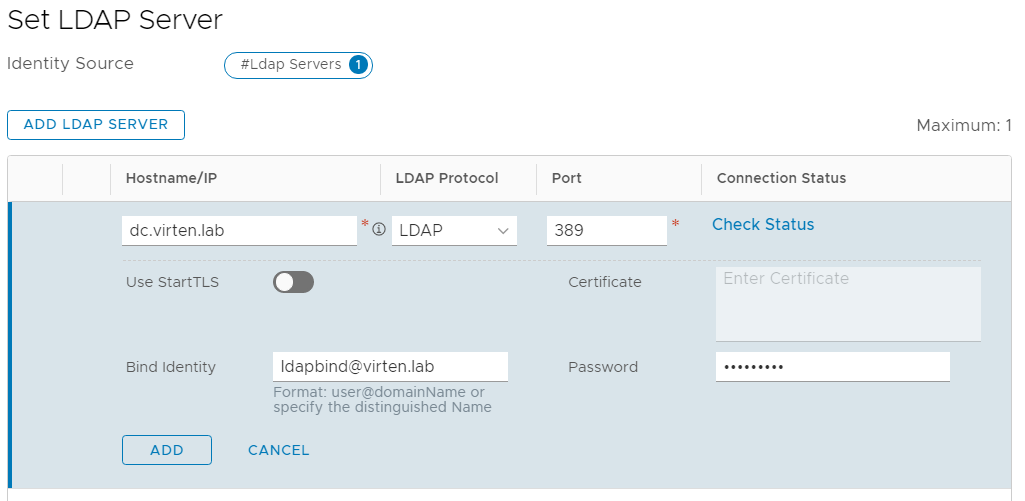Click the Password input field
This screenshot has width=1025, height=501.
click(x=833, y=366)
